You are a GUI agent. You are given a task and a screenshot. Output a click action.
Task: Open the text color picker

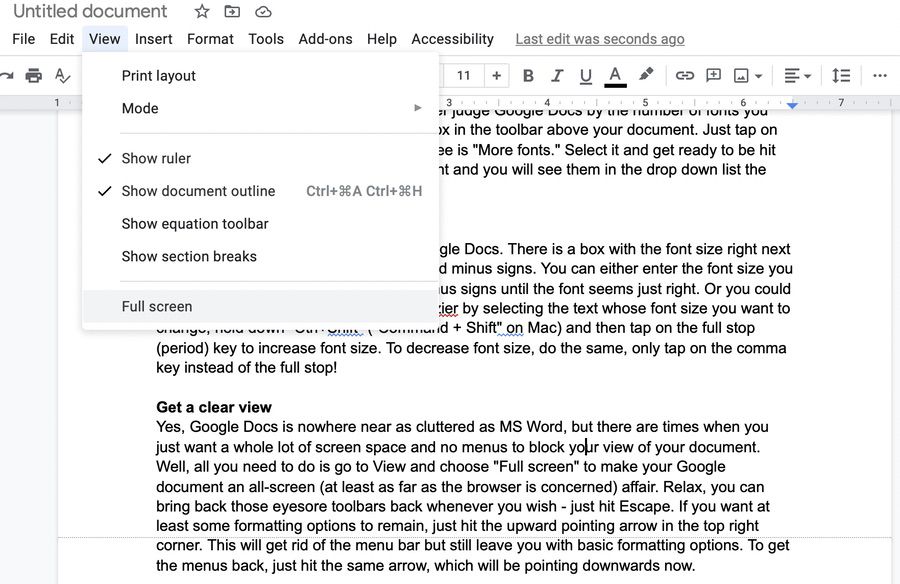coord(615,76)
